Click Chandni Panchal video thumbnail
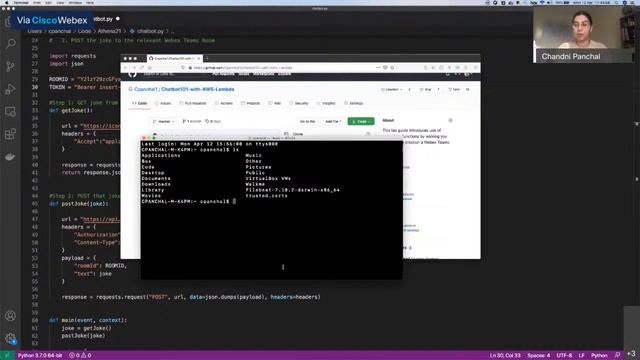Viewport: 640px width, 360px height. [x=583, y=35]
